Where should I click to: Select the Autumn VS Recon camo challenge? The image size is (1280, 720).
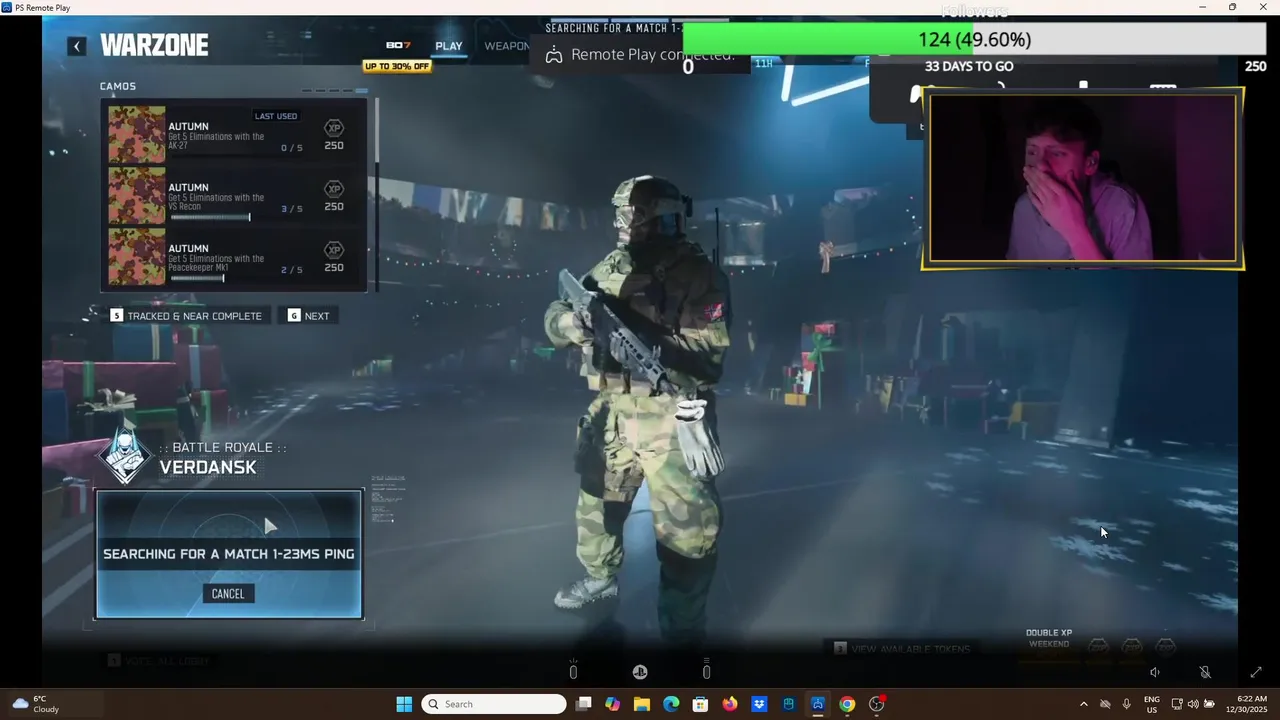tap(234, 196)
